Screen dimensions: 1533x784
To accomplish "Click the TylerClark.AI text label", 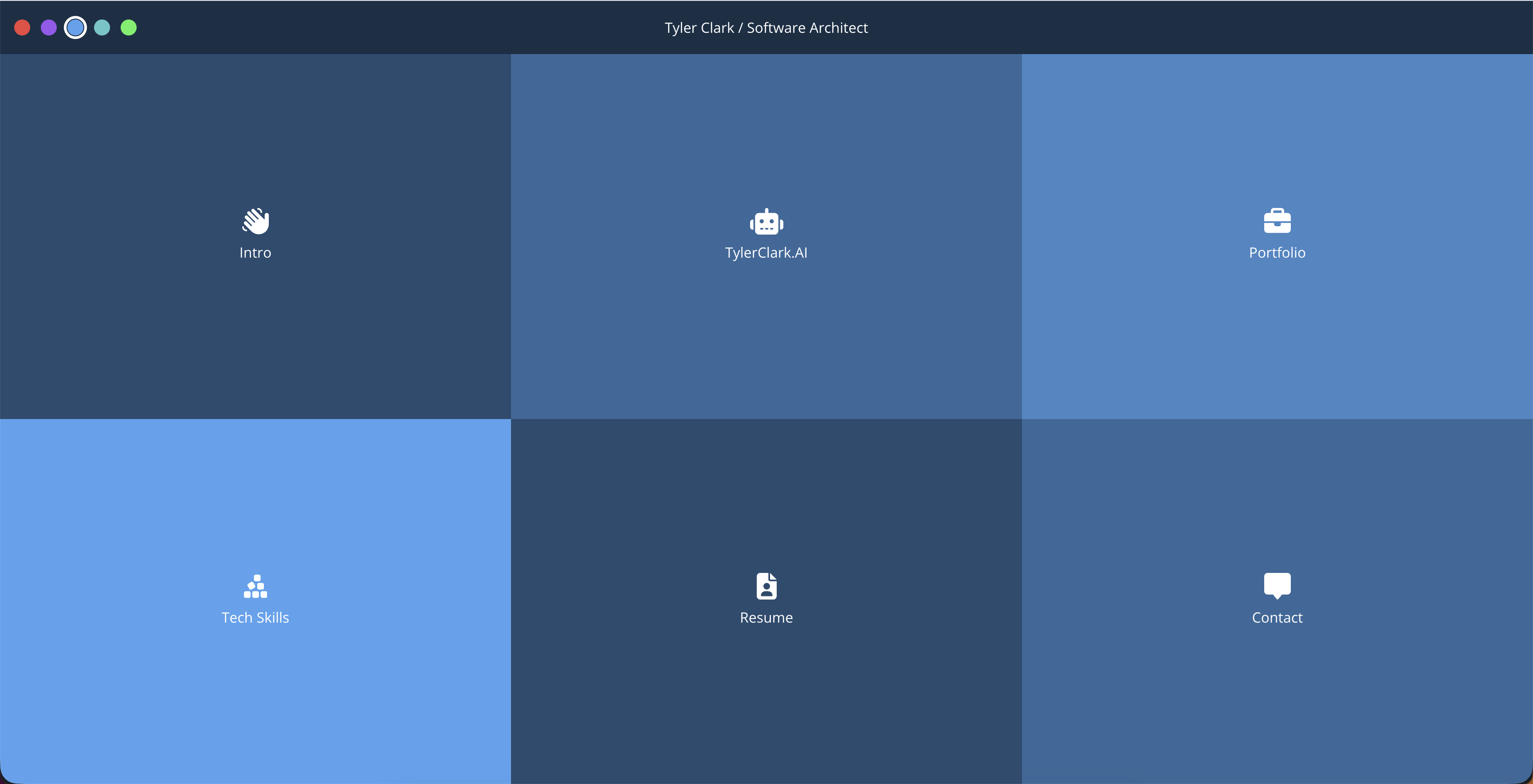I will click(766, 253).
